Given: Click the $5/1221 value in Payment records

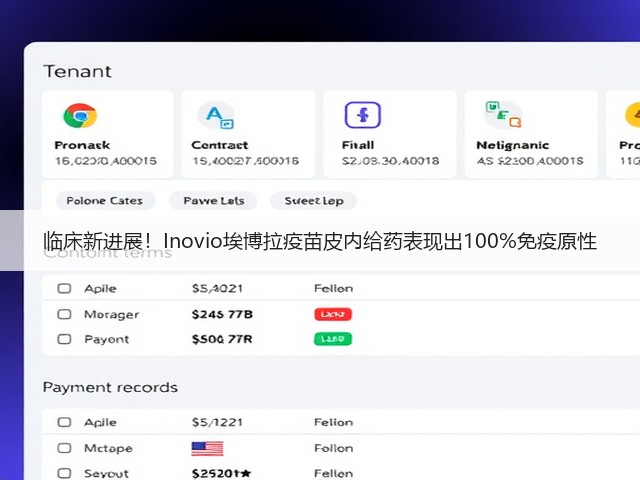Looking at the screenshot, I should point(218,422).
